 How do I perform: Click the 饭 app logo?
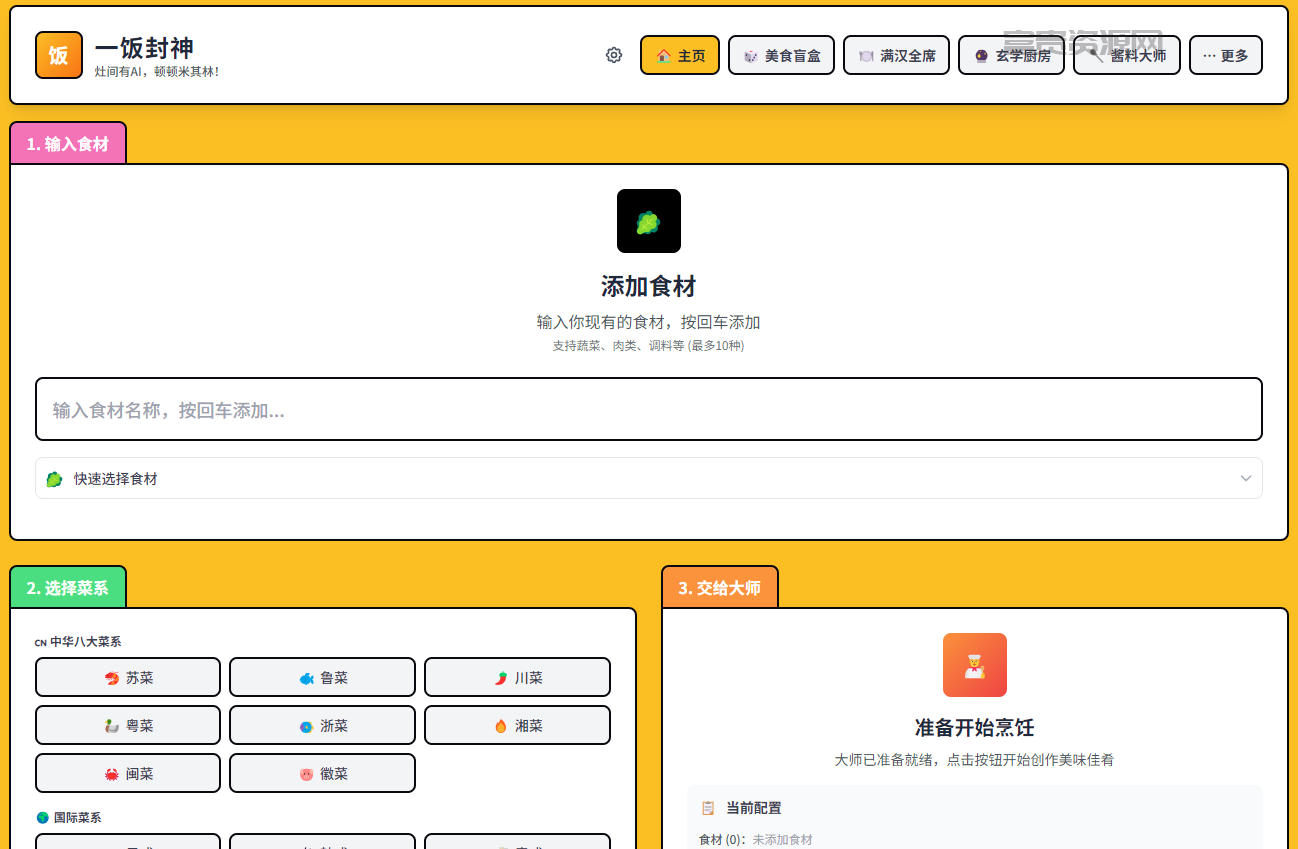pyautogui.click(x=59, y=55)
